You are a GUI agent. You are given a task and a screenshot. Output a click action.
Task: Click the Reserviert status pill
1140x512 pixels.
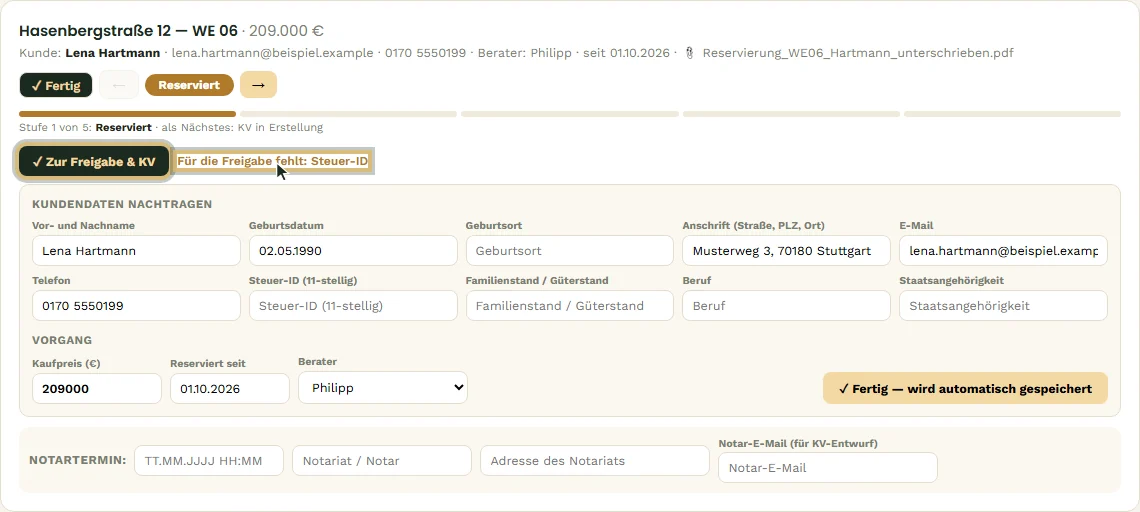189,85
